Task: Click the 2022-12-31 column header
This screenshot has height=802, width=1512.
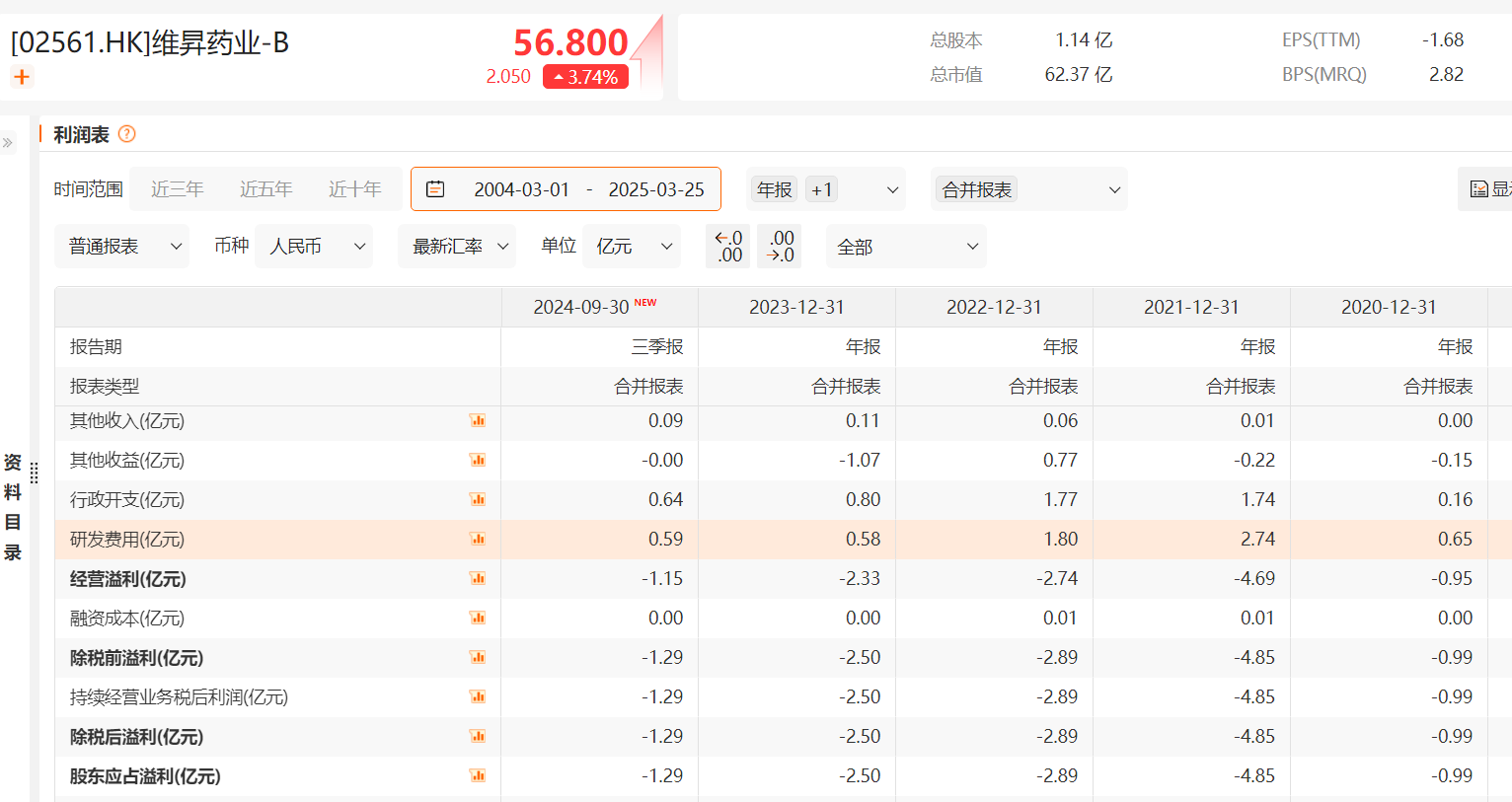Action: (994, 307)
